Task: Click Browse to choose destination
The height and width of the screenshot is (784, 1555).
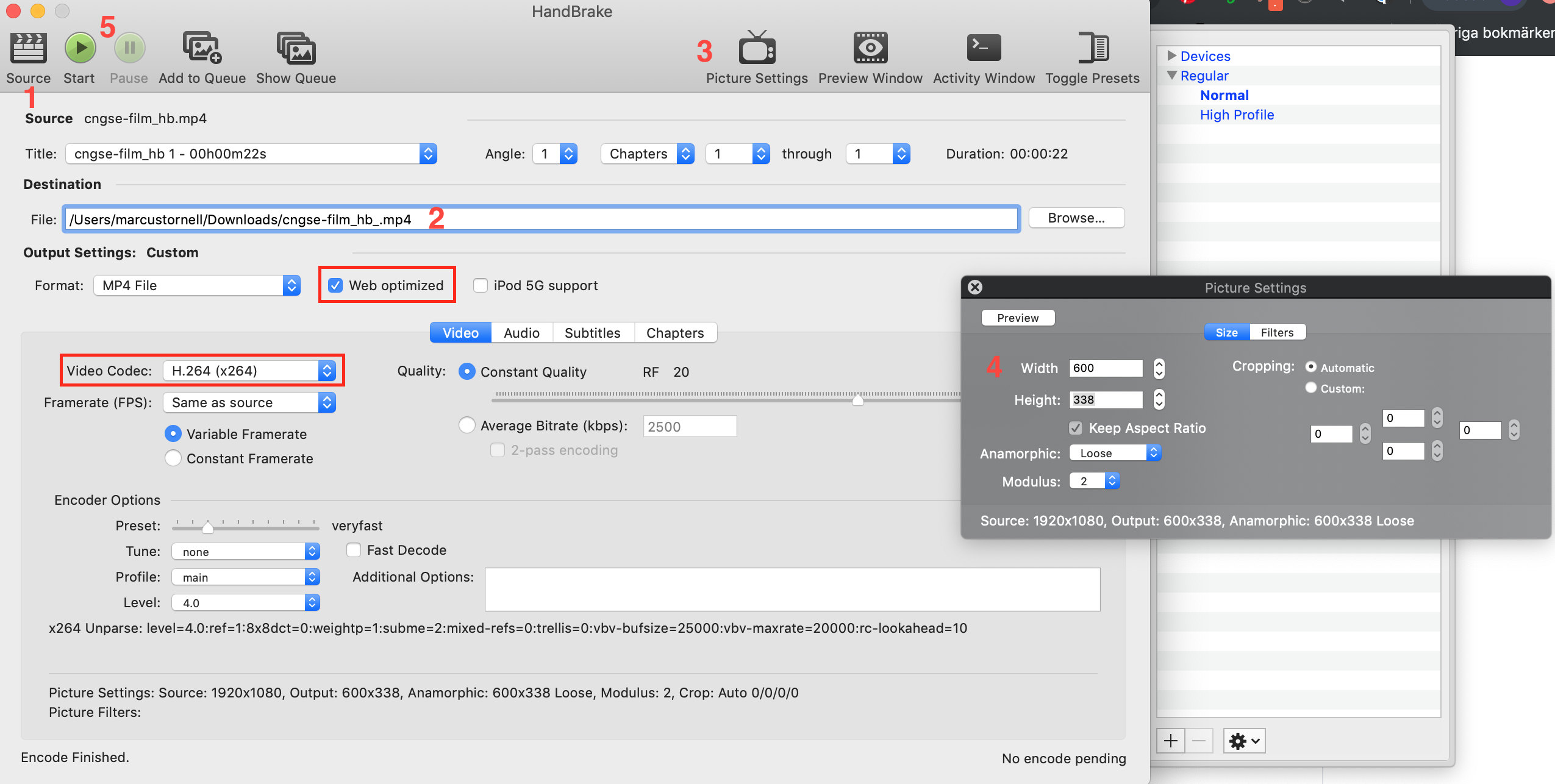Action: 1075,218
